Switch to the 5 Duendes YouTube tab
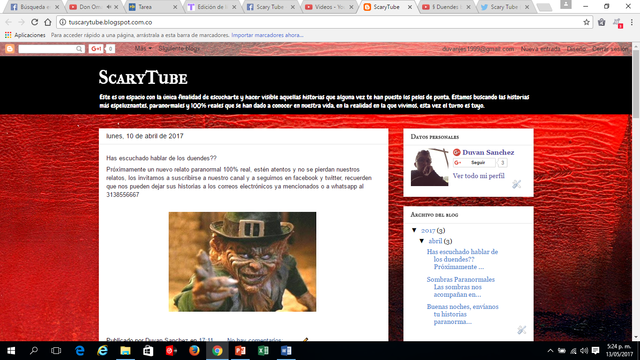This screenshot has height=360, width=640. pyautogui.click(x=445, y=7)
